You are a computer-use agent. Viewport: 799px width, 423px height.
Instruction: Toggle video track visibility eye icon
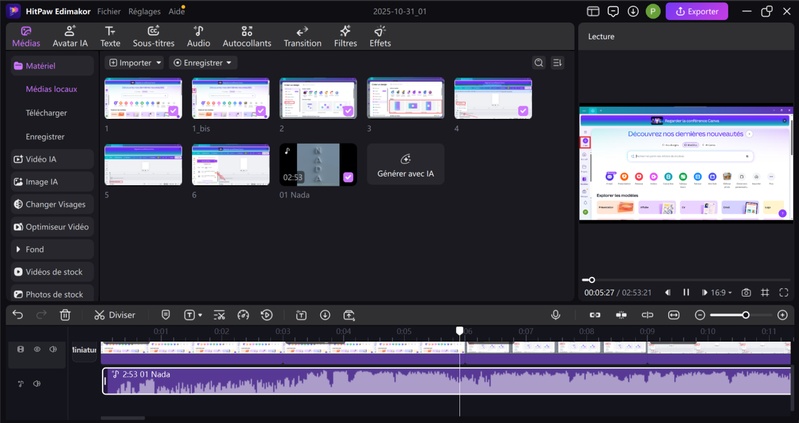pyautogui.click(x=37, y=349)
